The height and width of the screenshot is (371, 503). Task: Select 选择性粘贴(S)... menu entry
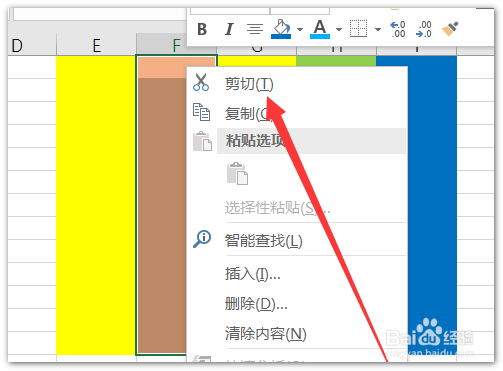[x=277, y=208]
